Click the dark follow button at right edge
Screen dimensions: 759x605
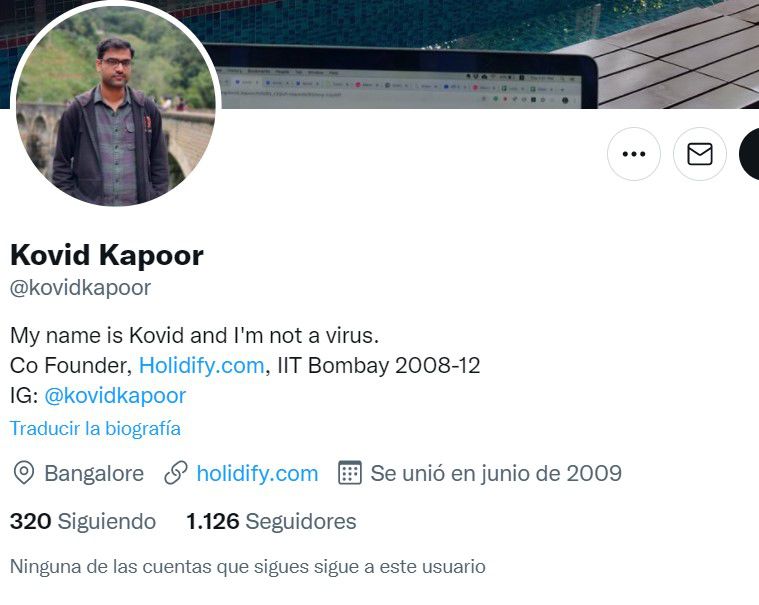point(749,154)
